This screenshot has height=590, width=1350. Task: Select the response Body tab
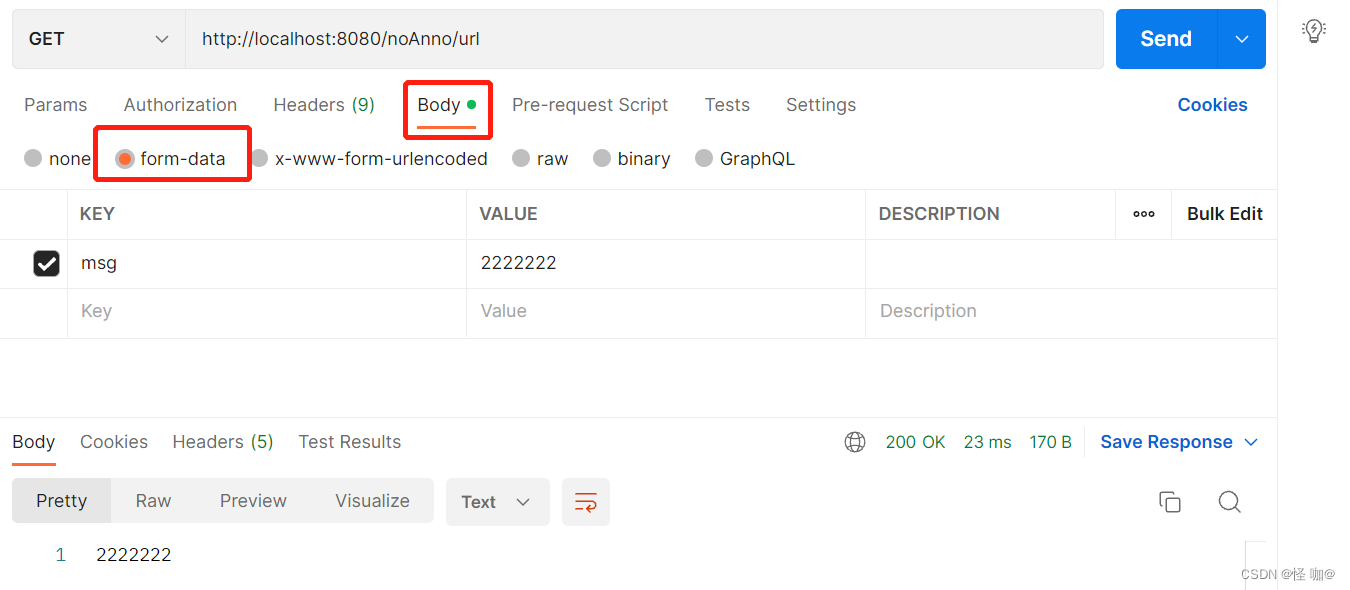point(33,442)
